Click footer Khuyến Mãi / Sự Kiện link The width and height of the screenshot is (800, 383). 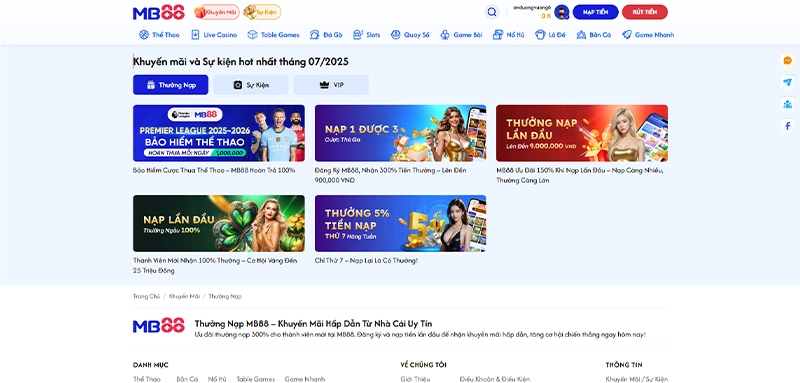(637, 379)
